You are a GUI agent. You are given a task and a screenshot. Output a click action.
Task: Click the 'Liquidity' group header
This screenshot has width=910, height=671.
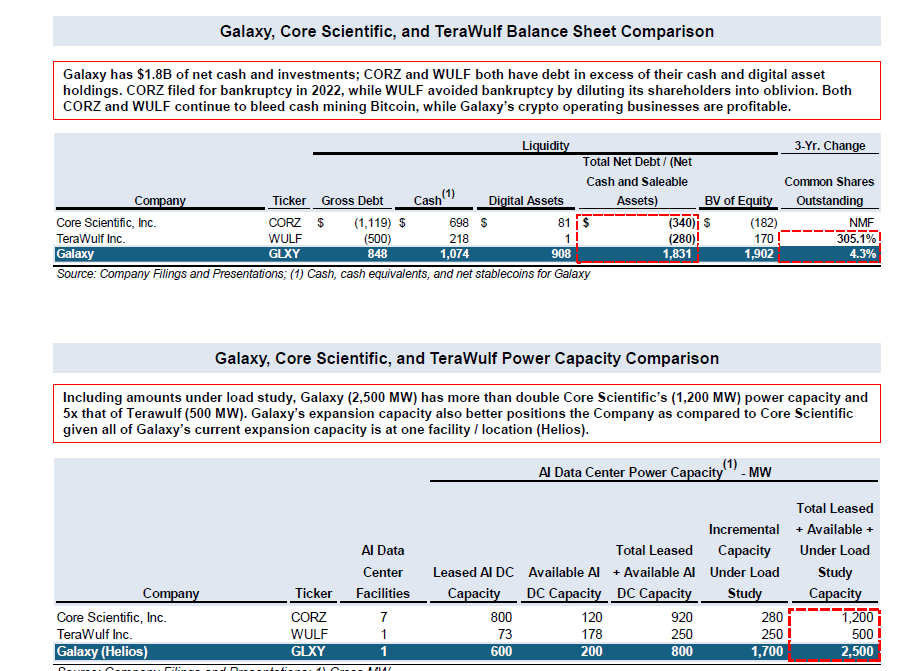(x=546, y=146)
